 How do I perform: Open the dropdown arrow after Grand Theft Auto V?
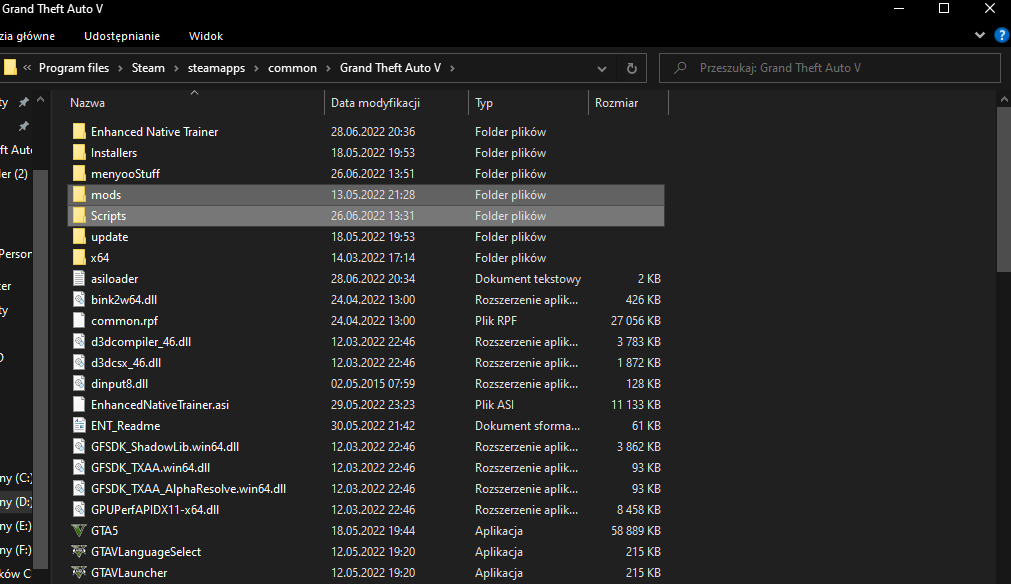coord(452,68)
